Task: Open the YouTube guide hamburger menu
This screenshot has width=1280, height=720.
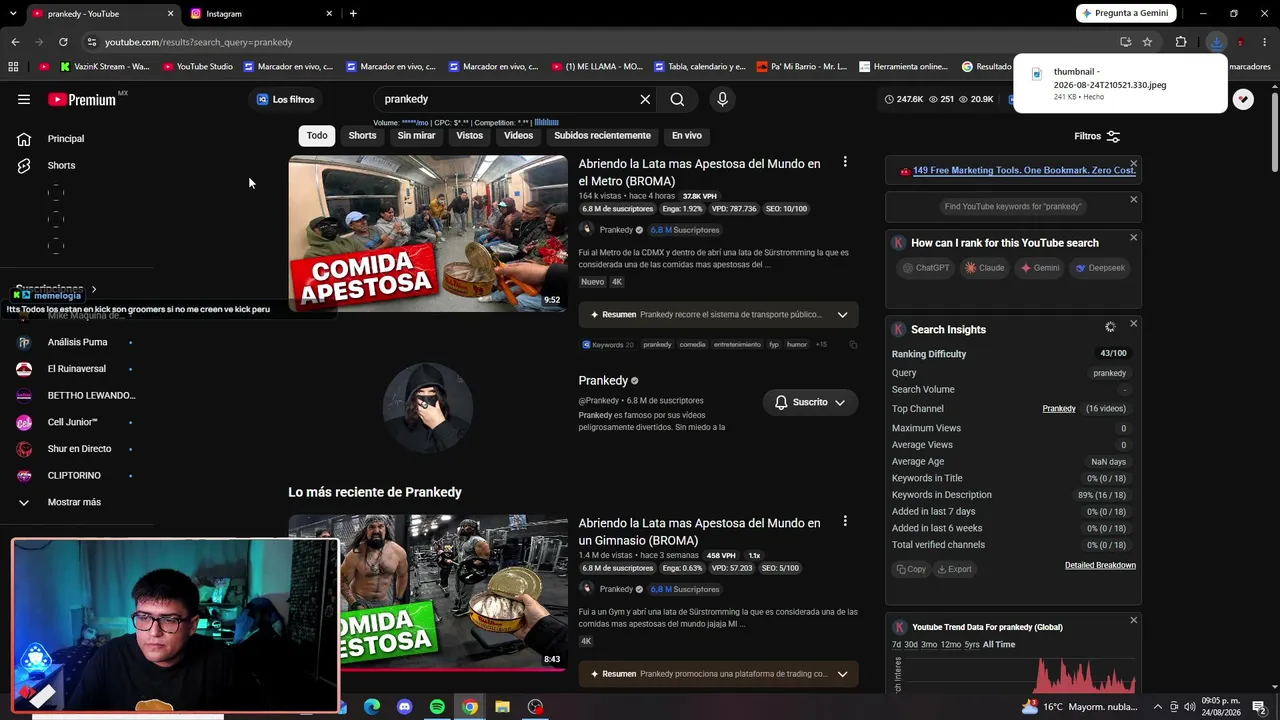Action: [24, 99]
